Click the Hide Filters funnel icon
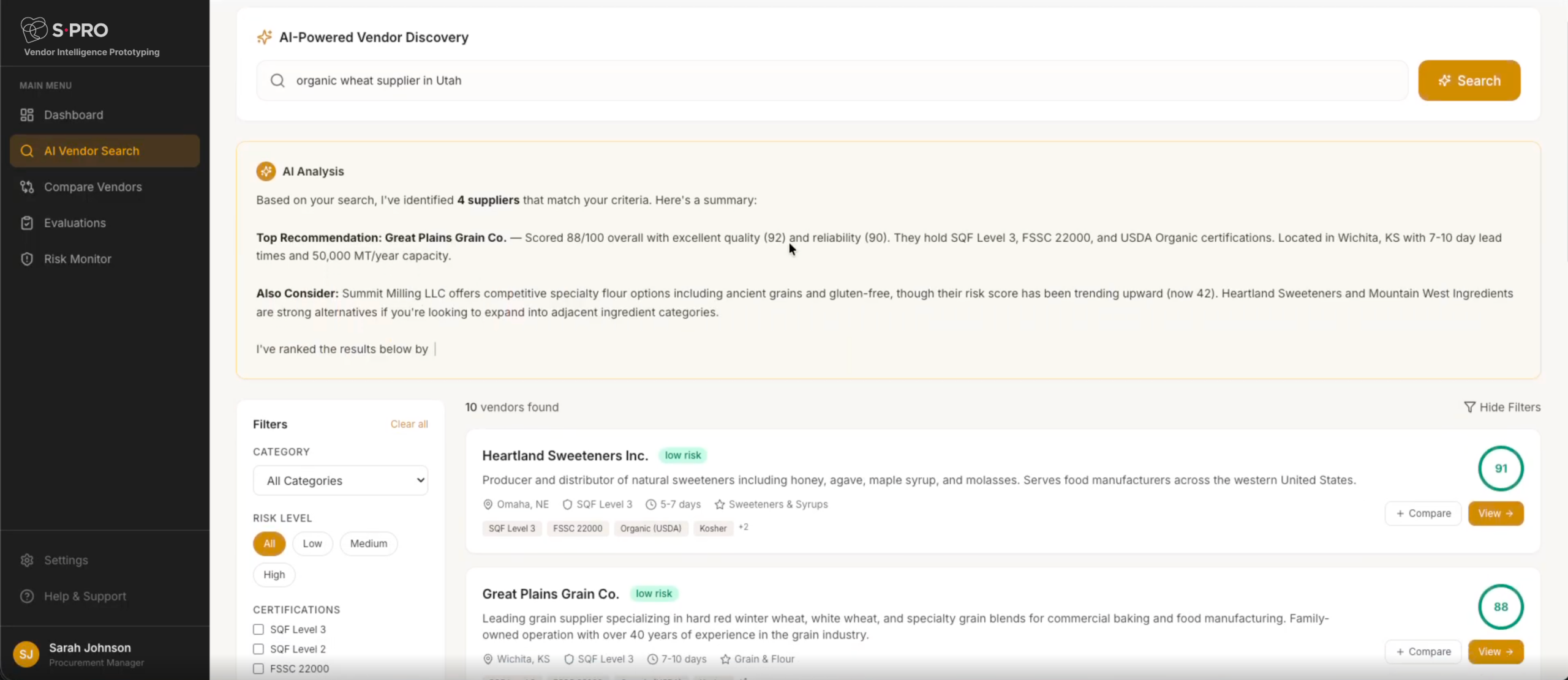Screen dimensions: 1568x680 (x=1469, y=408)
